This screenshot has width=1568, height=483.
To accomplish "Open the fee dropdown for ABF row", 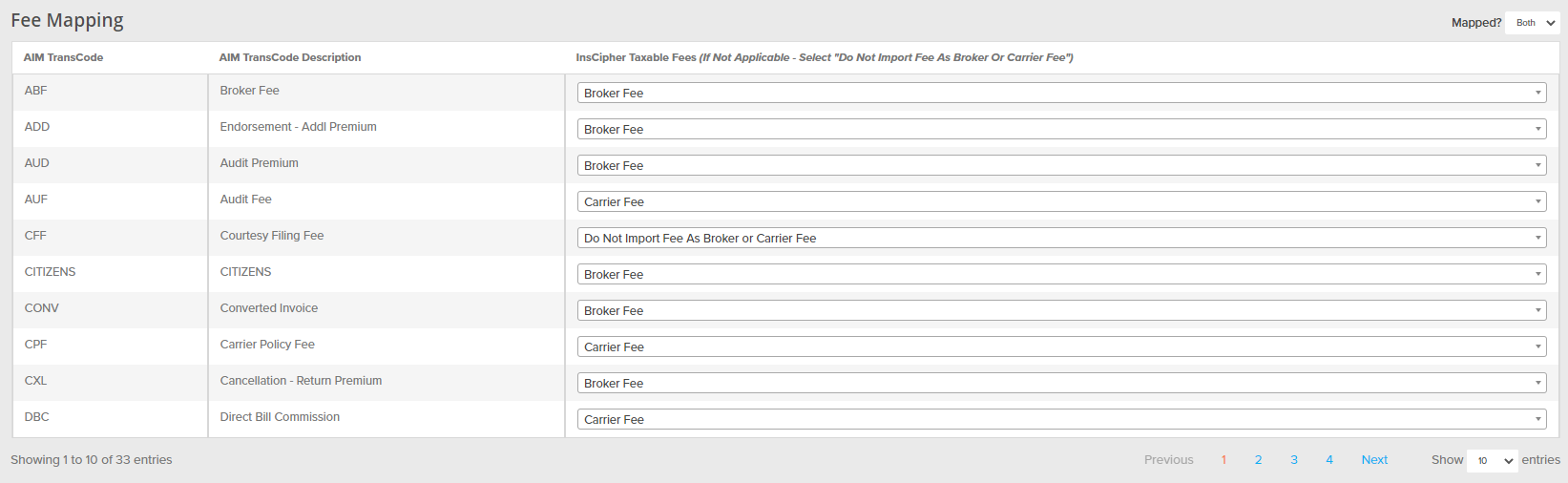I will (x=1060, y=93).
